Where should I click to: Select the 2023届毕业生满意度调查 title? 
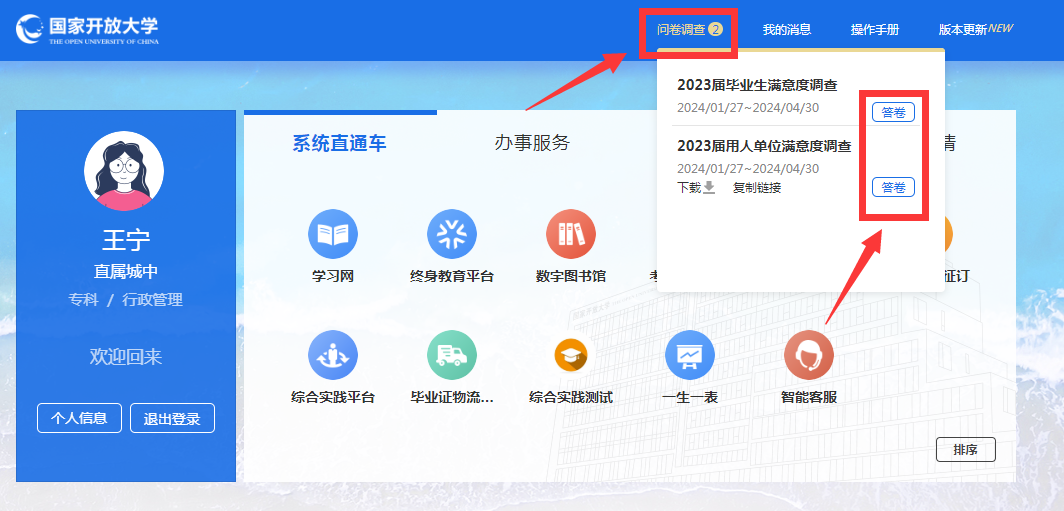tap(757, 86)
